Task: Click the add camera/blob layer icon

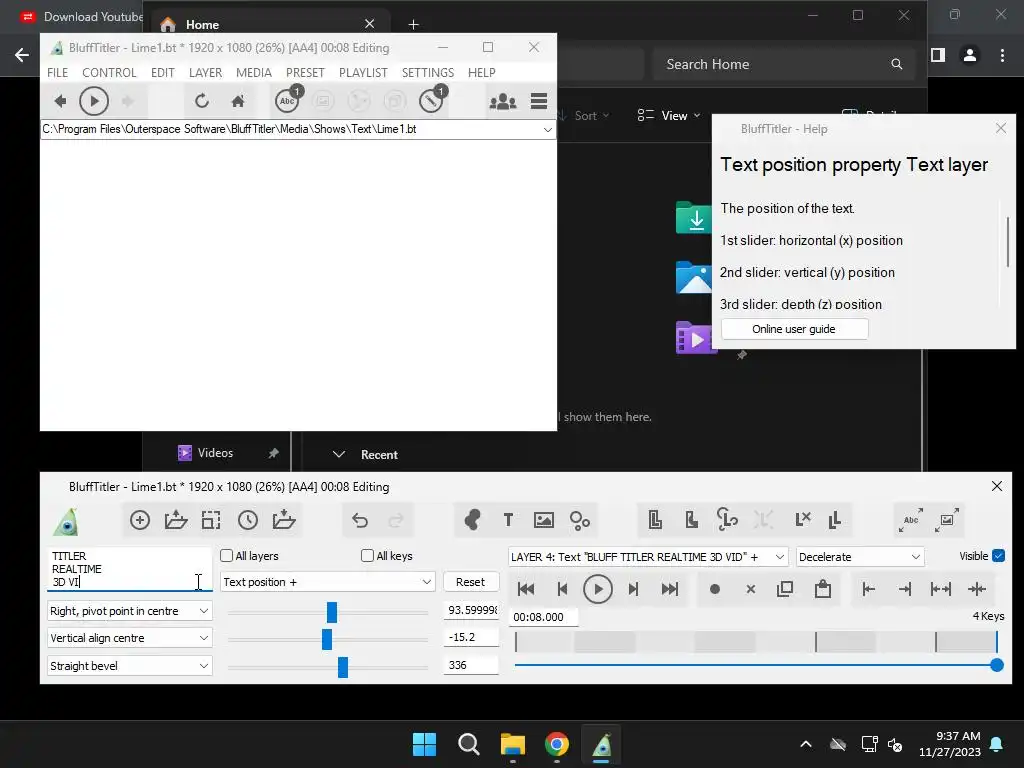Action: [x=472, y=520]
